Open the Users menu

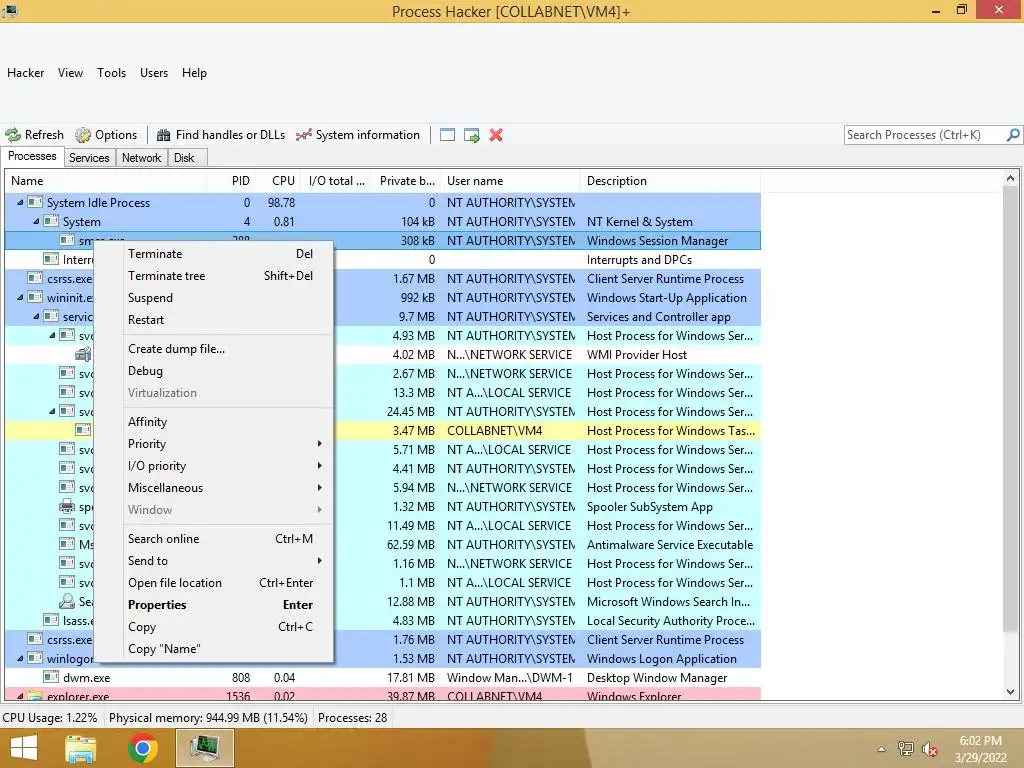[154, 73]
